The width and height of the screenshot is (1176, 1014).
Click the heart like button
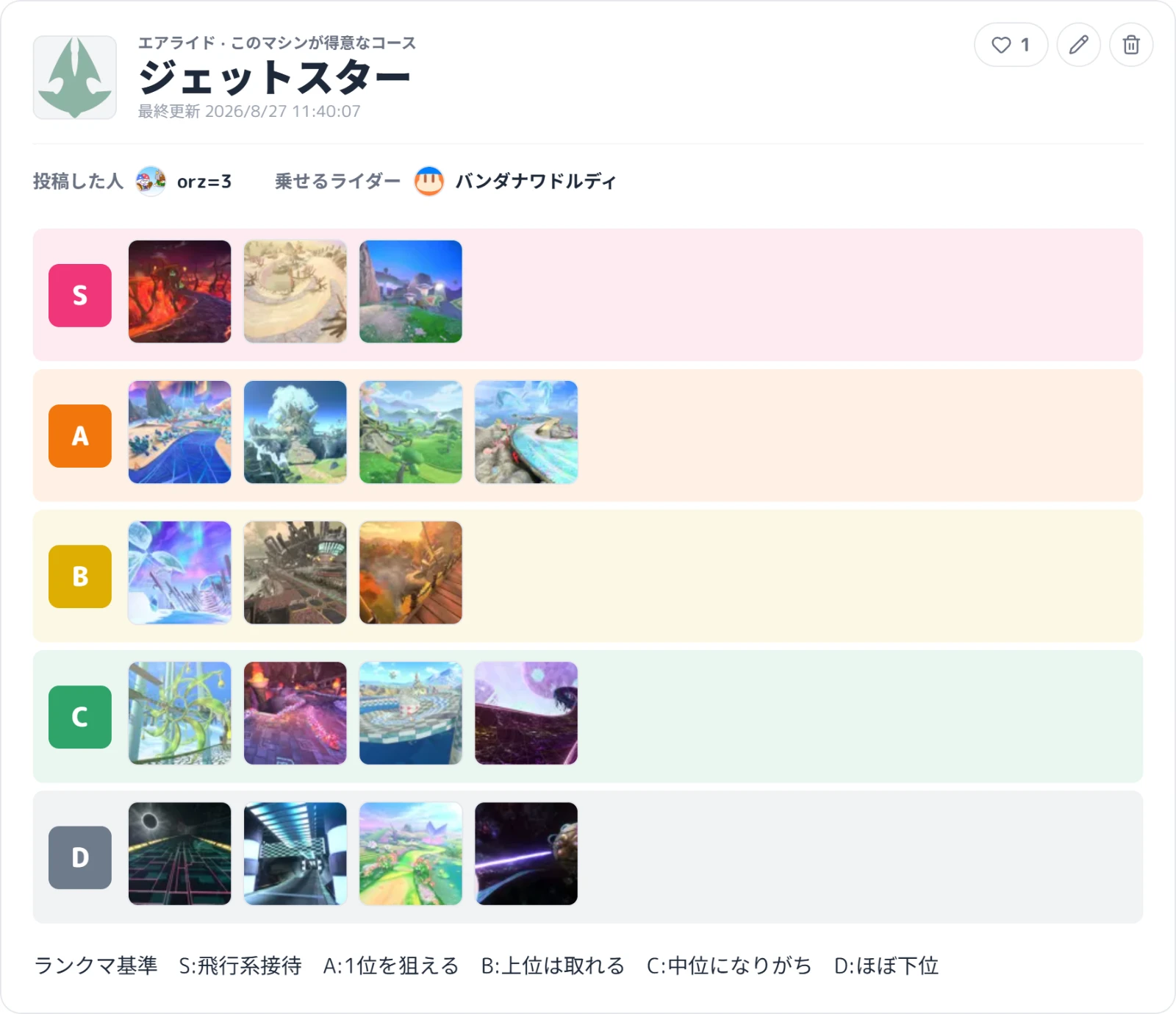pyautogui.click(x=1011, y=45)
